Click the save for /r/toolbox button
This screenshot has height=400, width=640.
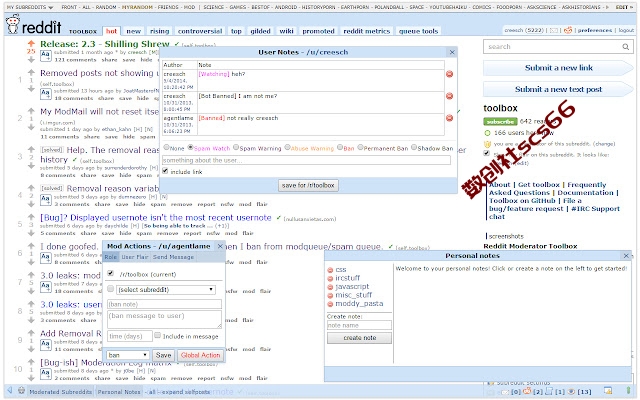(x=308, y=185)
